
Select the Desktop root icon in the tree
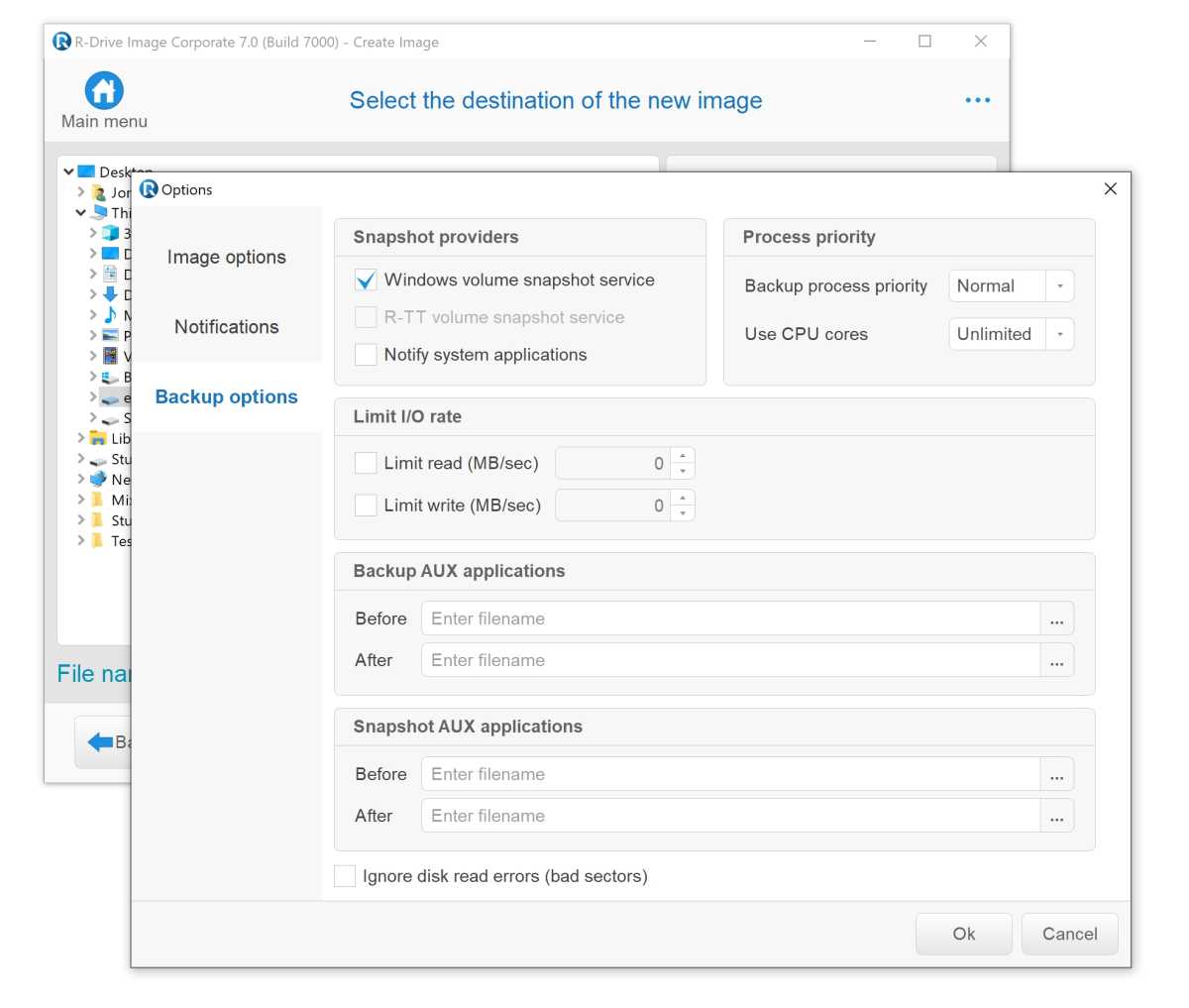[x=86, y=171]
